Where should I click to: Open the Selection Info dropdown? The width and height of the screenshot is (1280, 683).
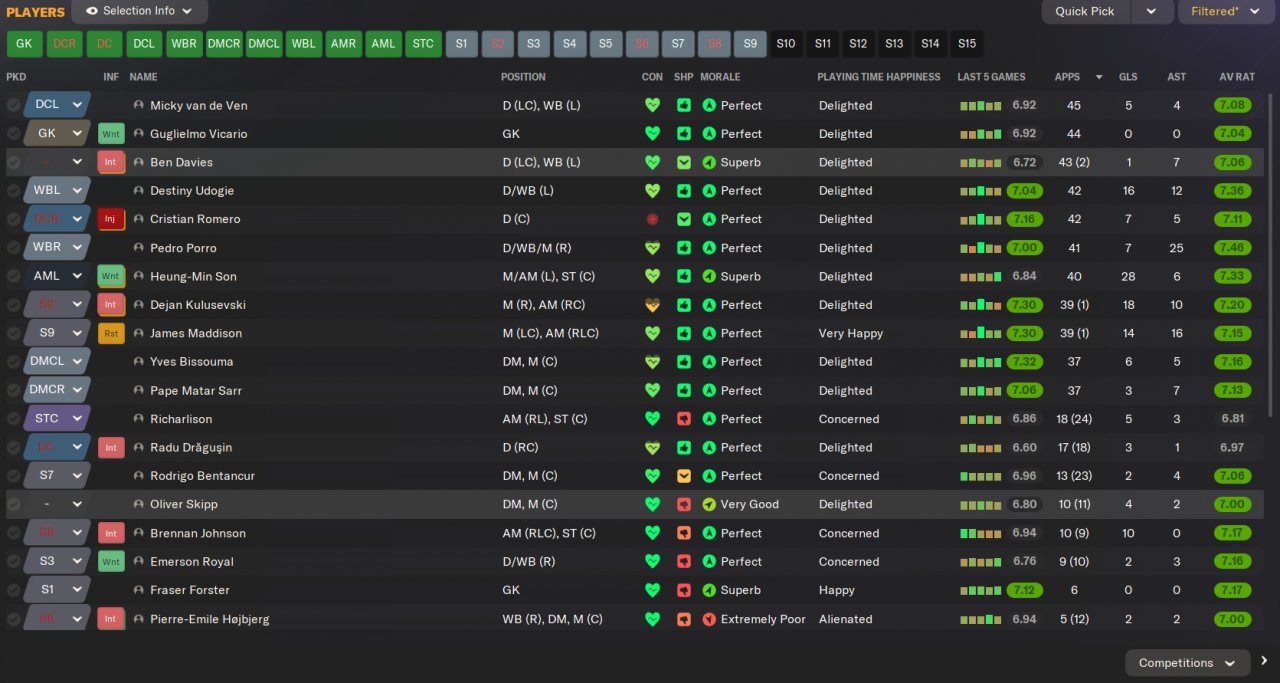[x=140, y=11]
